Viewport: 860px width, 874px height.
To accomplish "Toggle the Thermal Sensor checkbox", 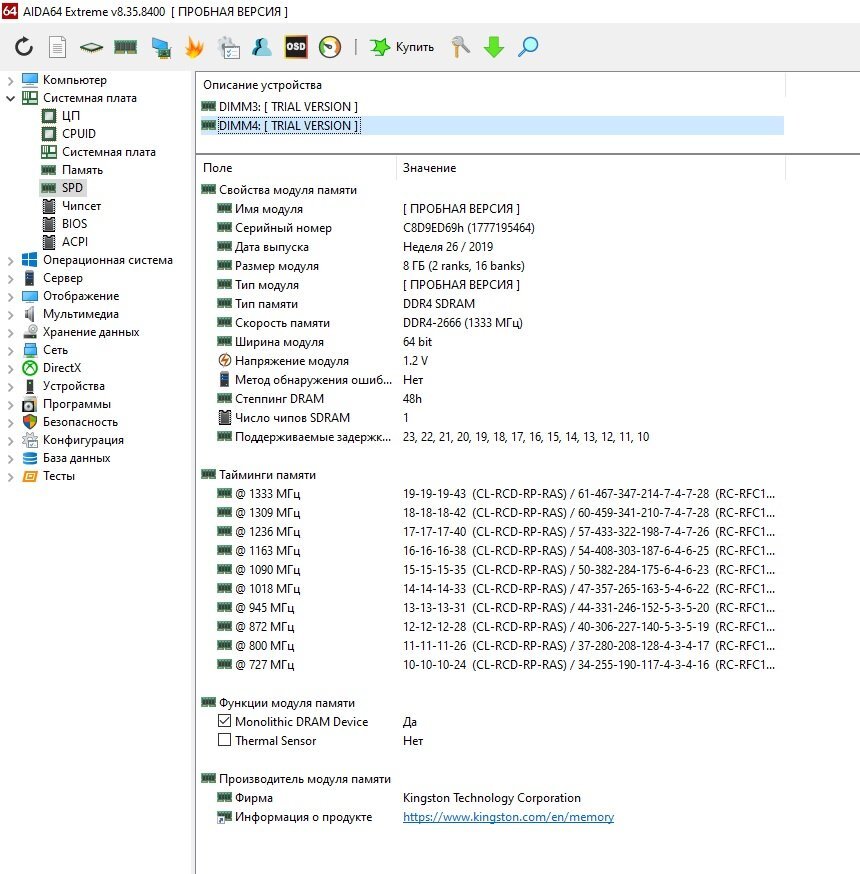I will tap(224, 740).
